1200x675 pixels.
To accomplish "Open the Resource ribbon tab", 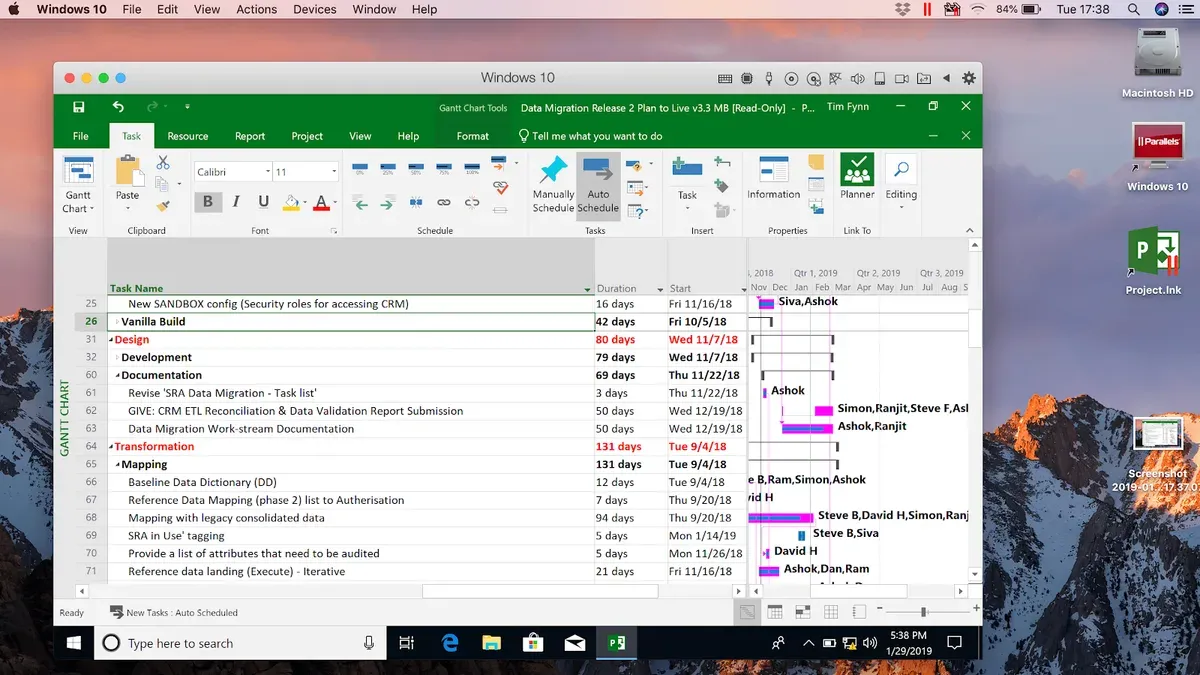I will pos(188,136).
